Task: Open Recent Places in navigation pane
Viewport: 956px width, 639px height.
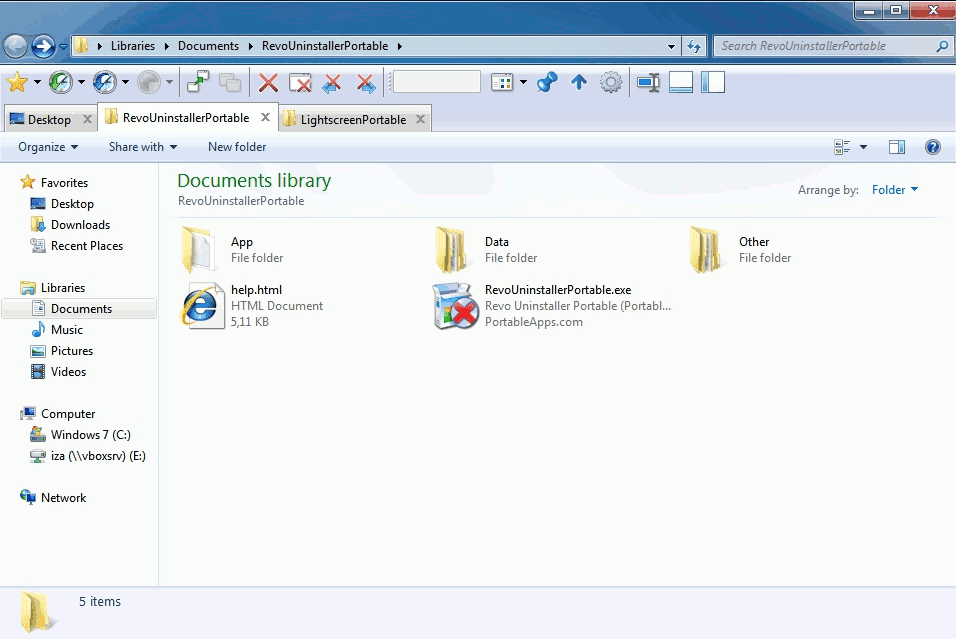Action: coord(87,246)
